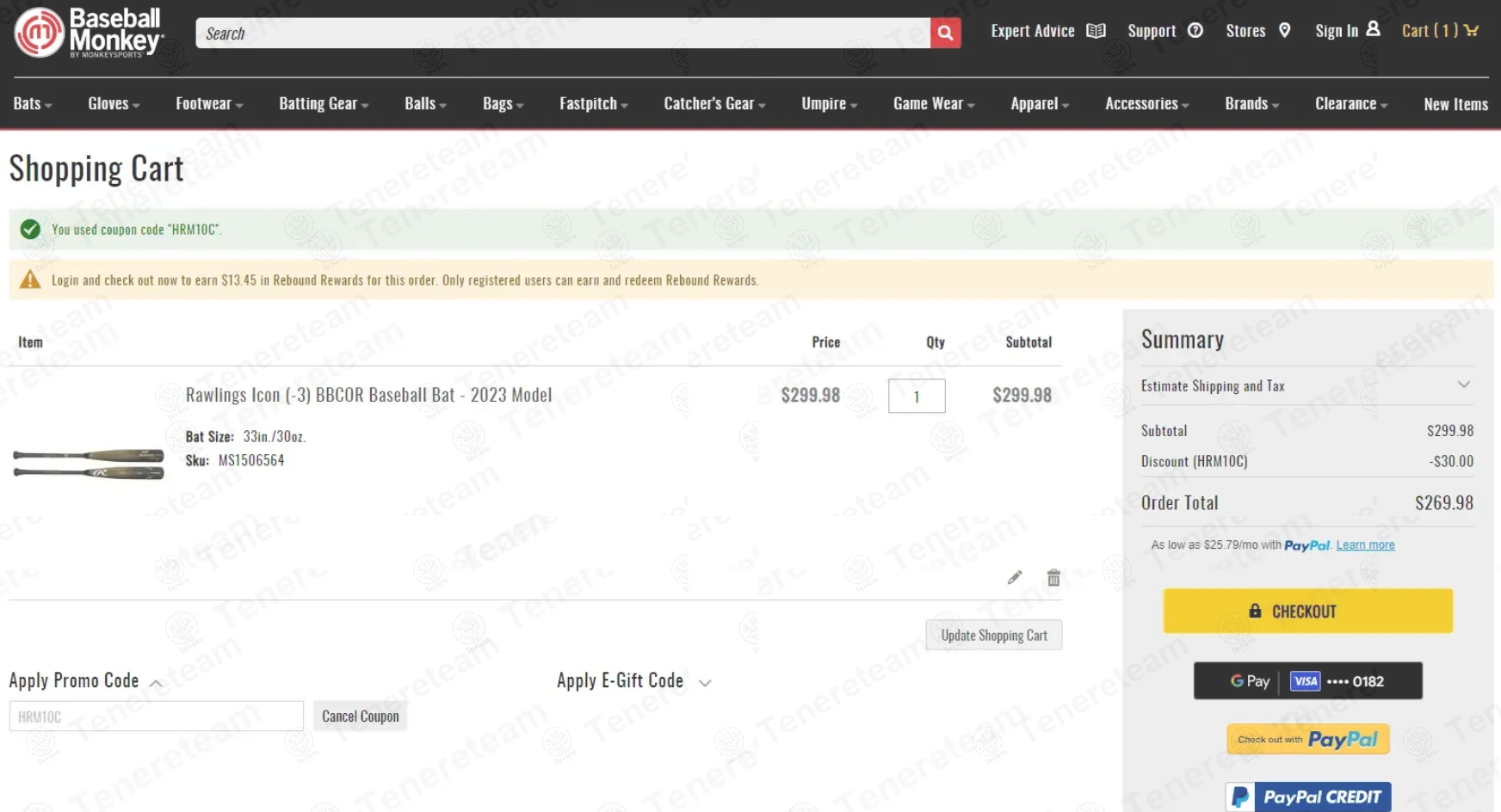Image resolution: width=1501 pixels, height=812 pixels.
Task: Edit the cart item with pencil icon
Action: click(1015, 577)
